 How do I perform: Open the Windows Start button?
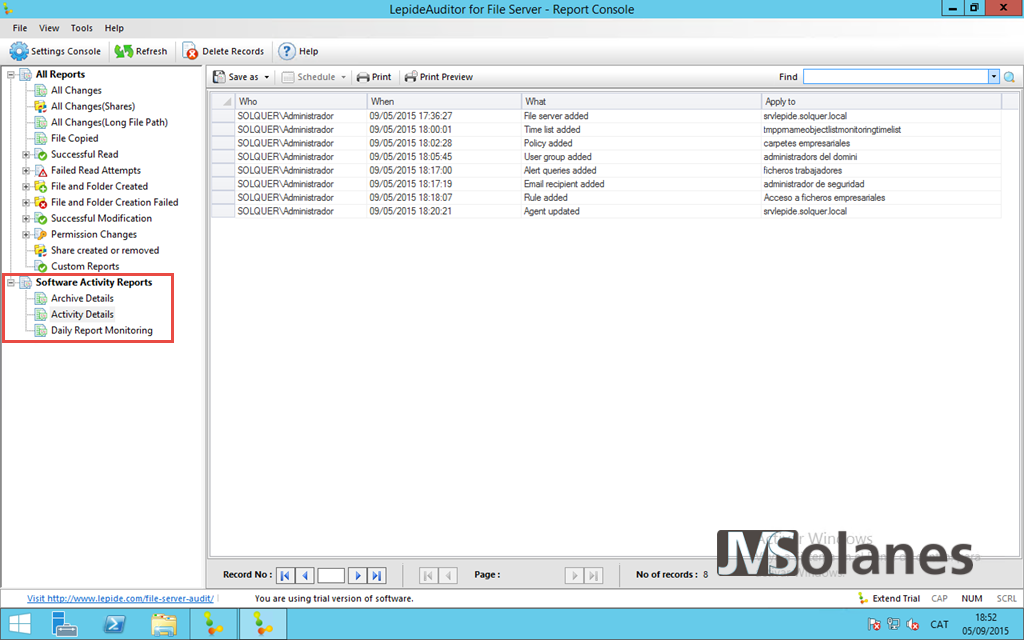20,624
